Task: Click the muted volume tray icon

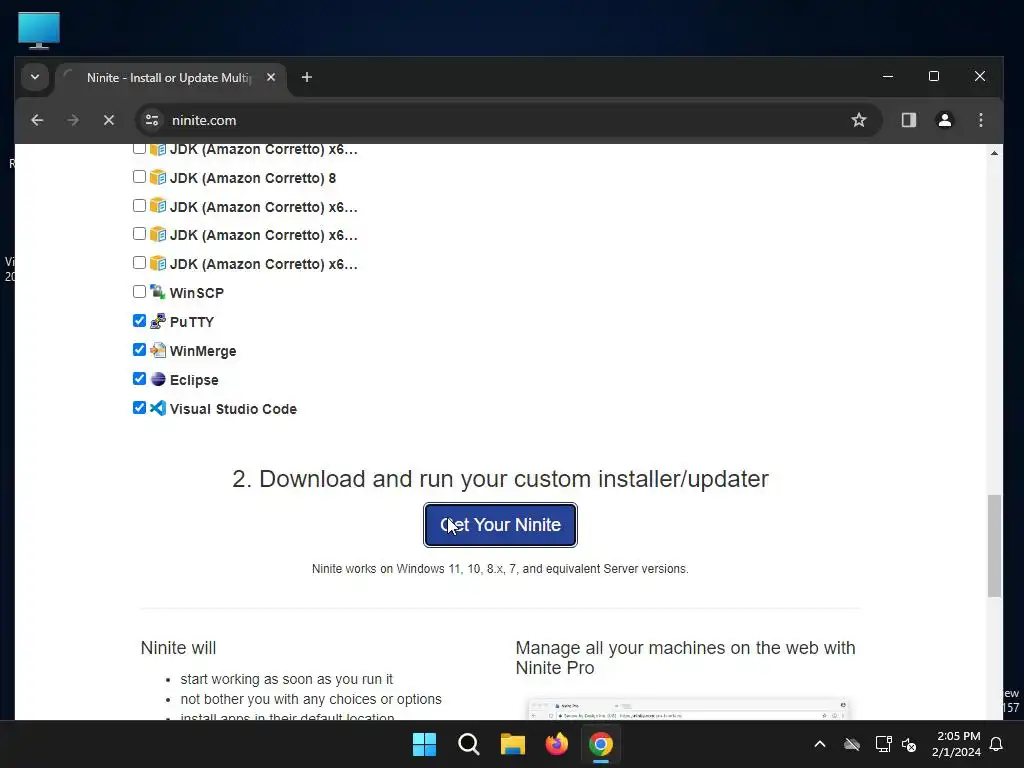Action: [x=909, y=744]
